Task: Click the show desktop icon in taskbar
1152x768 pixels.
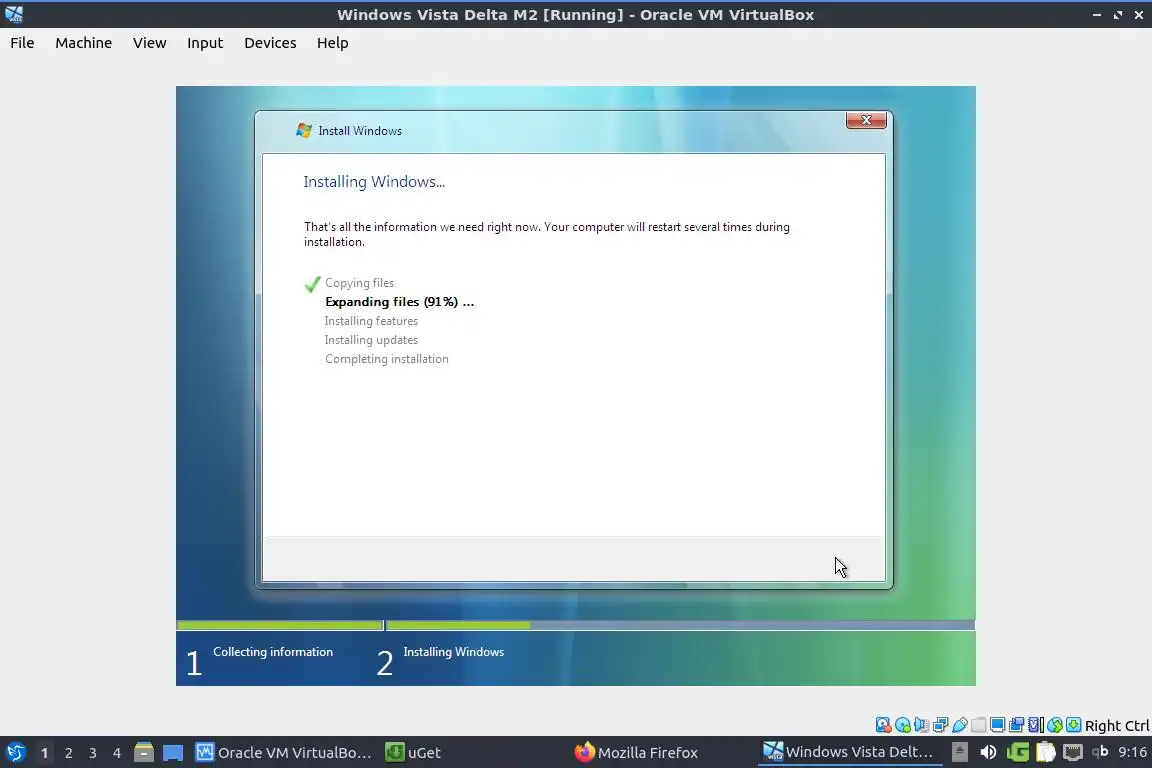Action: click(x=173, y=753)
